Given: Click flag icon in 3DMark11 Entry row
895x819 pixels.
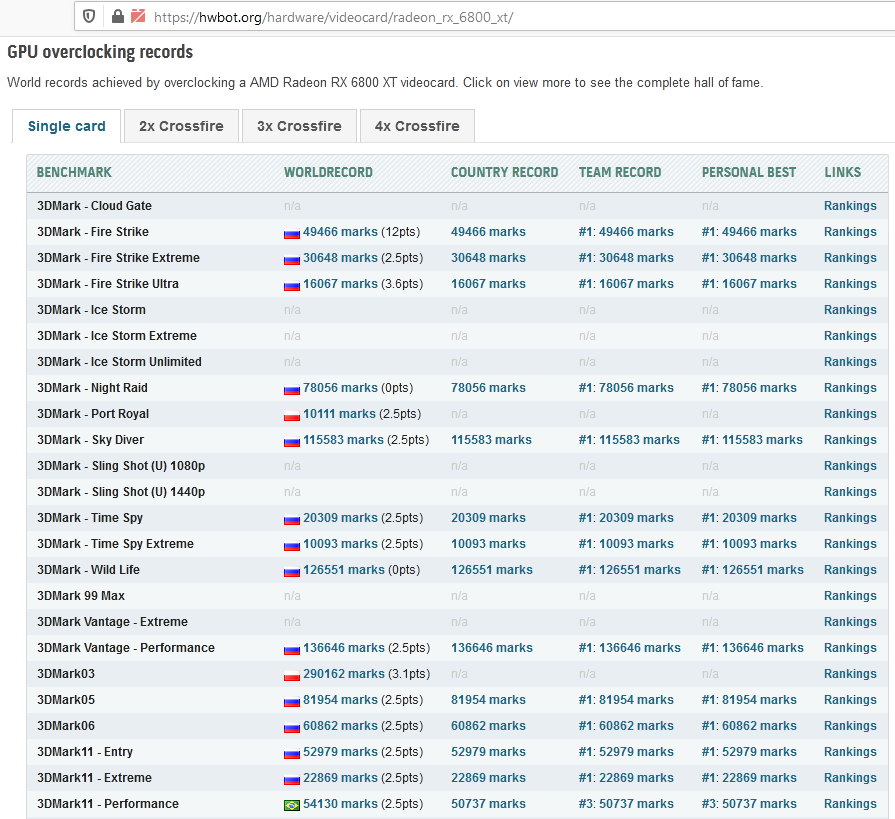Looking at the screenshot, I should pos(292,753).
